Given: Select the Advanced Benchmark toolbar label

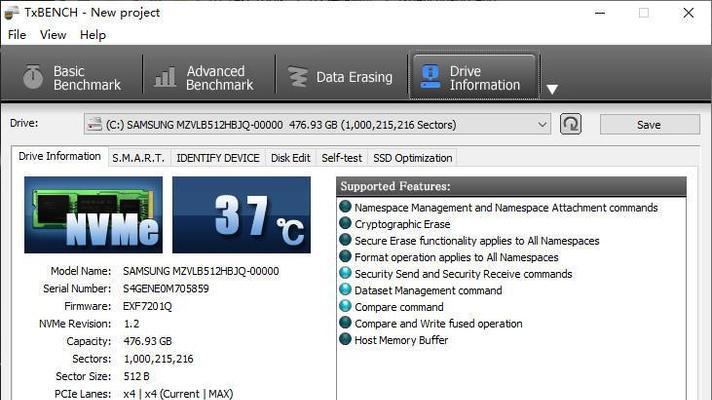Looking at the screenshot, I should click(x=220, y=78).
